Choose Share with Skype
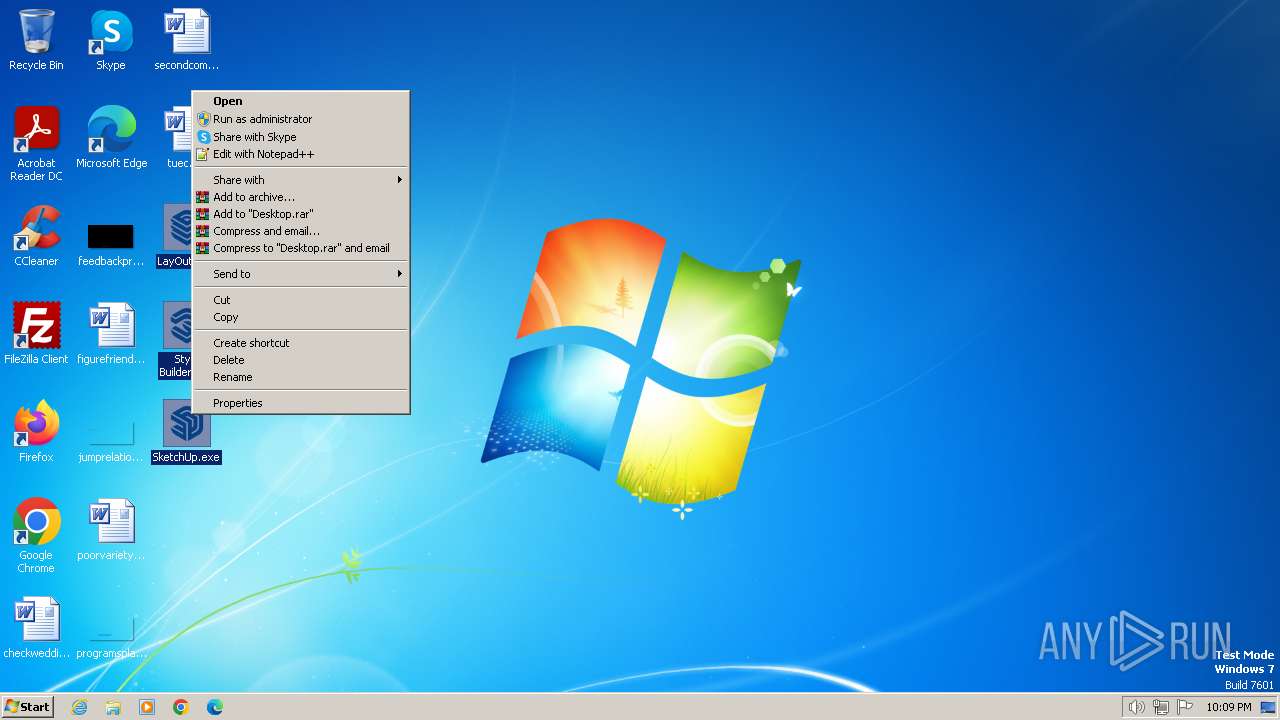Viewport: 1280px width, 720px height. (x=301, y=137)
